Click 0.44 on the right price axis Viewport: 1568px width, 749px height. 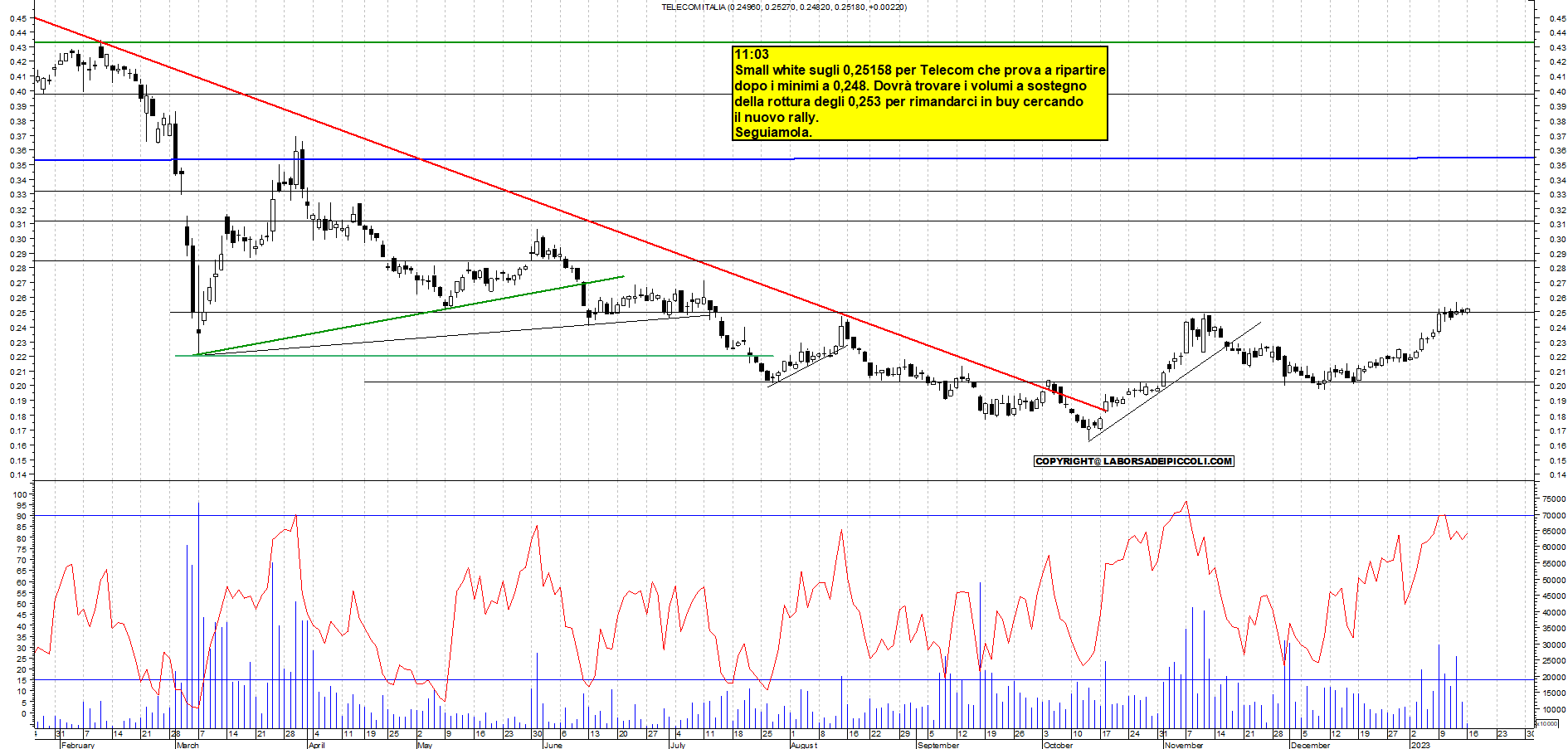point(1557,32)
